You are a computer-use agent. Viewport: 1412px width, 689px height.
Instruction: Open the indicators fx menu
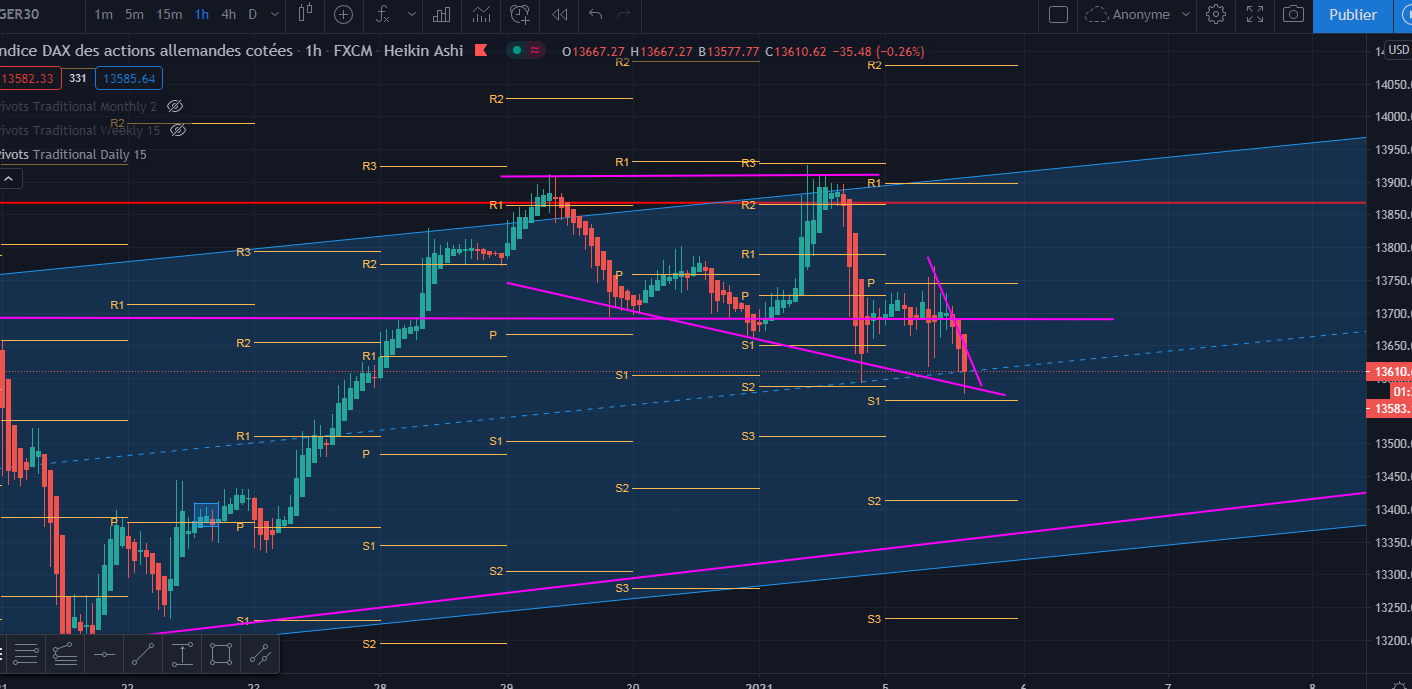point(383,14)
